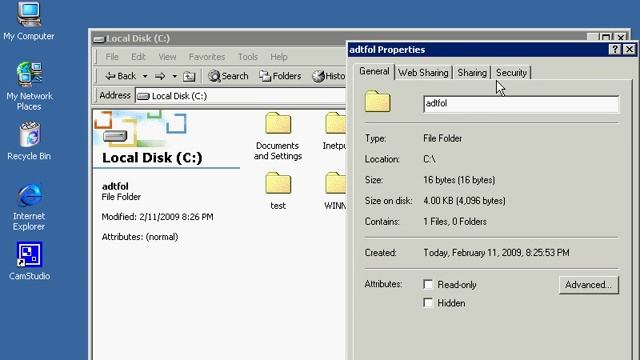Screen dimensions: 640x360
Task: Select the Recycle Bin desktop icon
Action: (29, 141)
